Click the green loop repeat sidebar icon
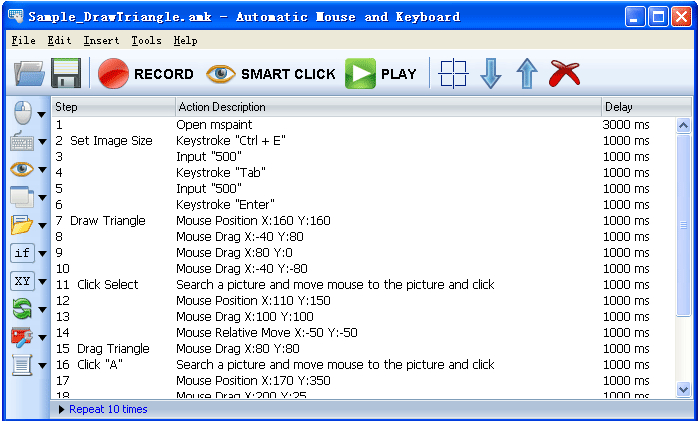Viewport: 700px width, 421px height. click(21, 309)
